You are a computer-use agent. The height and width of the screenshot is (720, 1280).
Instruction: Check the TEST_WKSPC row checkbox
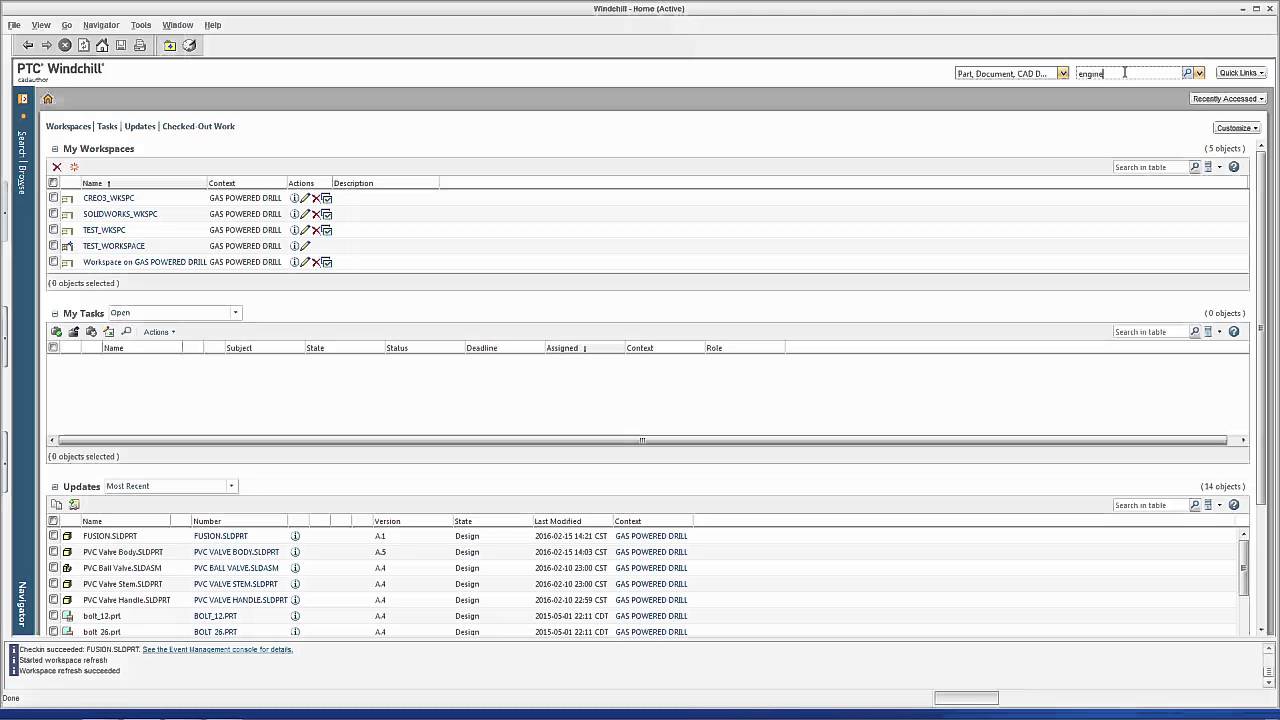tap(54, 230)
